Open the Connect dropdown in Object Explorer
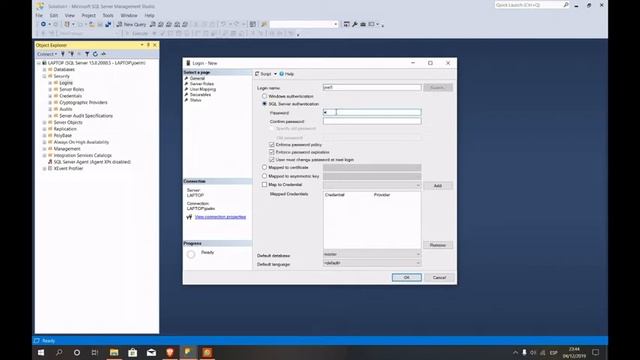The height and width of the screenshot is (360, 640). coord(47,54)
